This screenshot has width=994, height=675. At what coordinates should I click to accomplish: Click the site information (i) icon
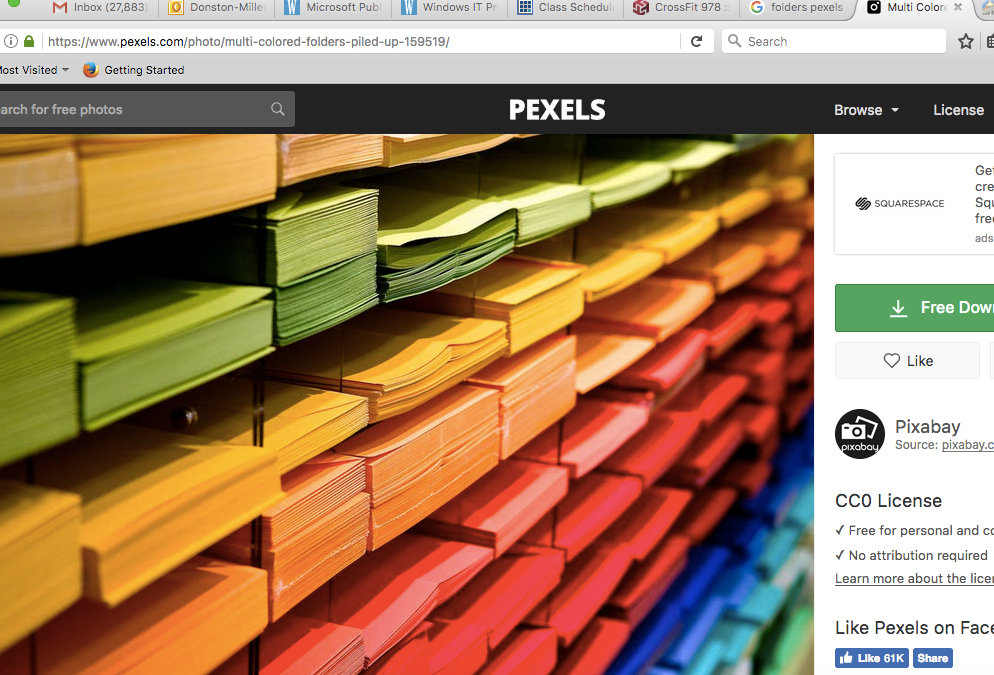click(x=11, y=41)
